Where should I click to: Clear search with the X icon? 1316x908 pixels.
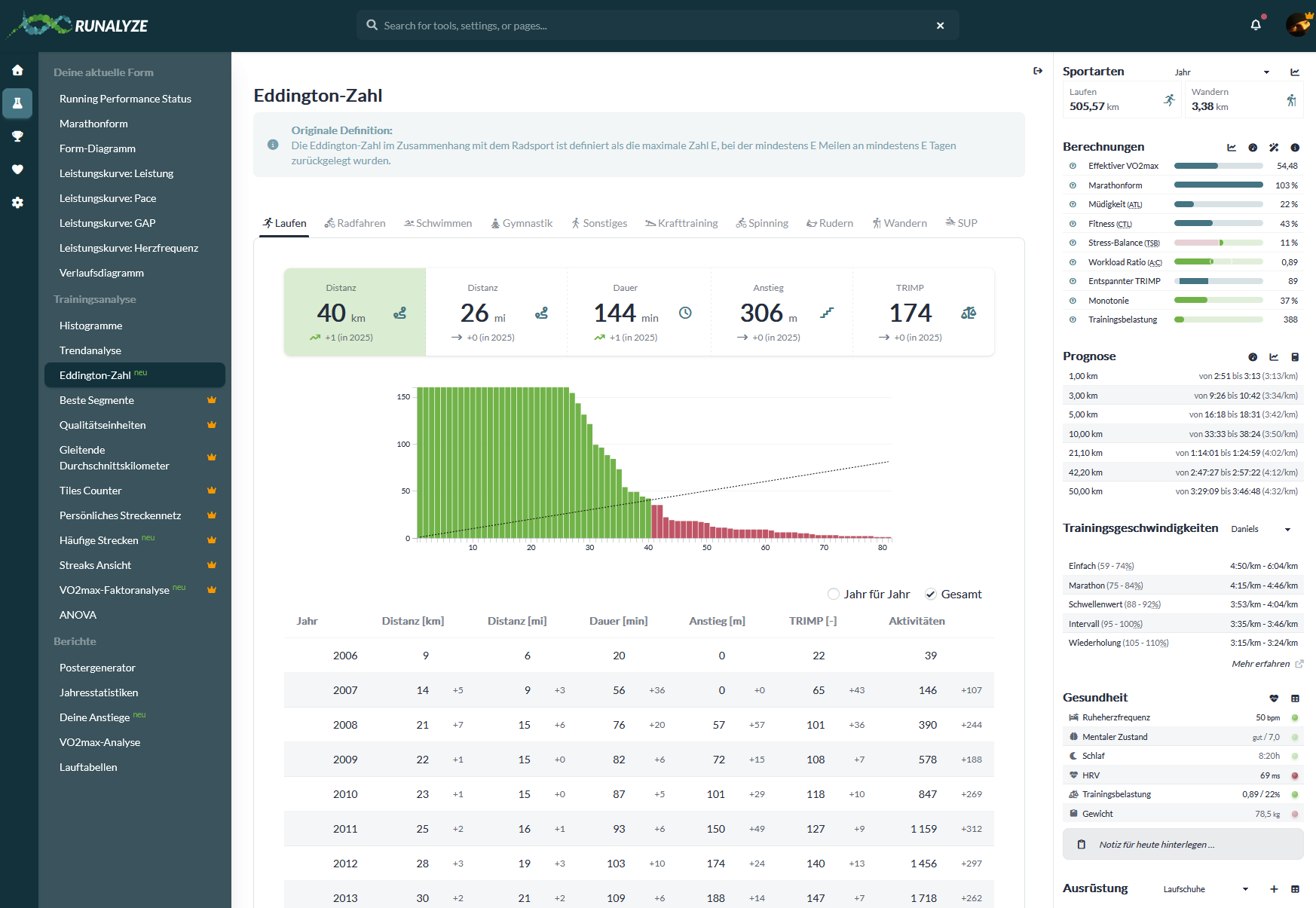940,26
